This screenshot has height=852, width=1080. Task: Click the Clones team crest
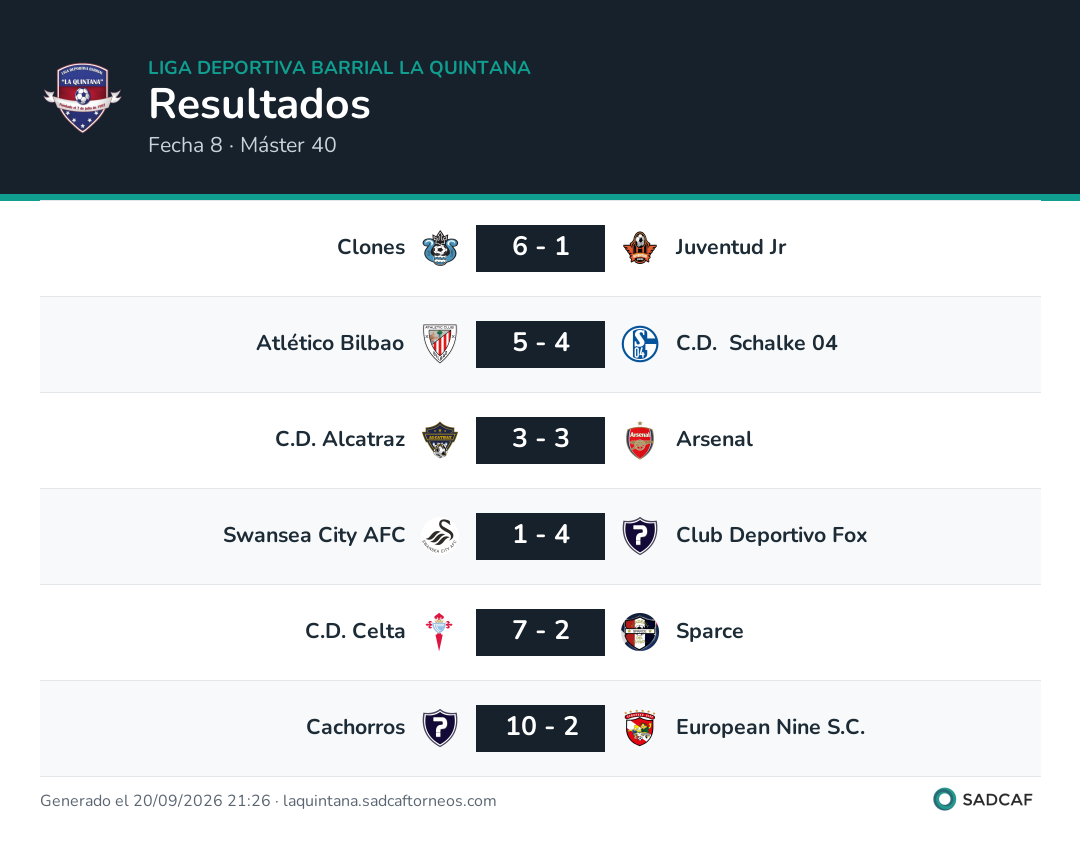(x=440, y=248)
